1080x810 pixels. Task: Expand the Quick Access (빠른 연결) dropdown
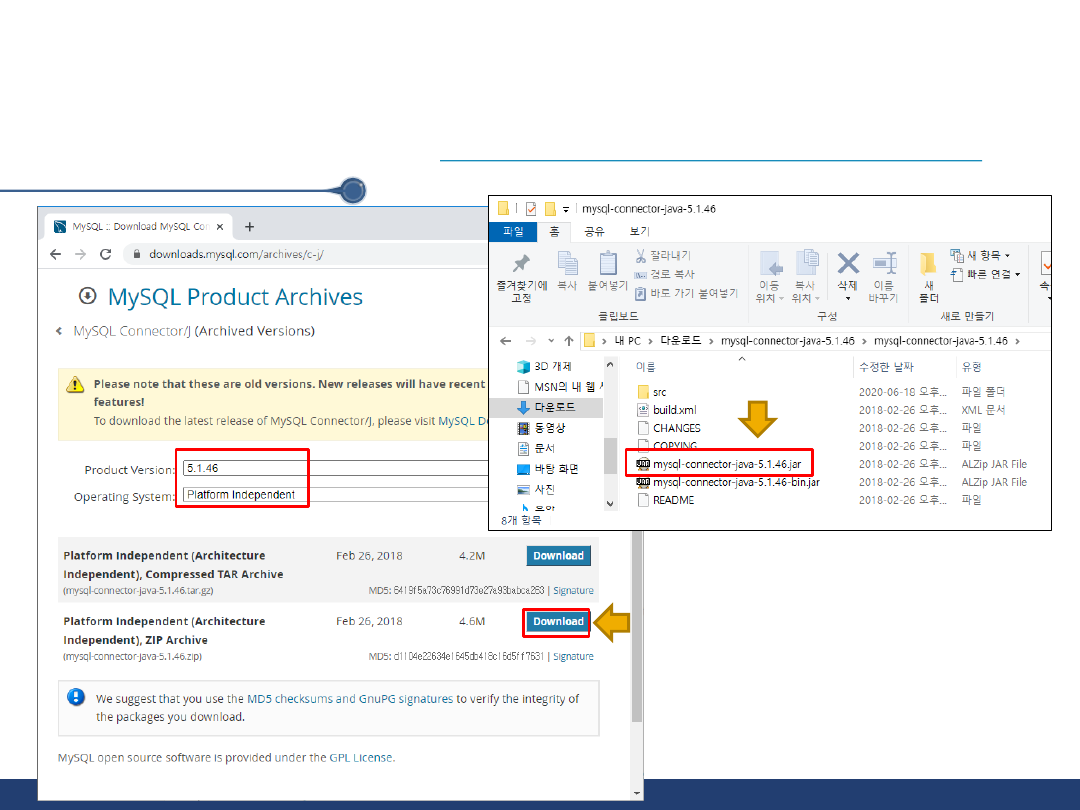tap(986, 274)
